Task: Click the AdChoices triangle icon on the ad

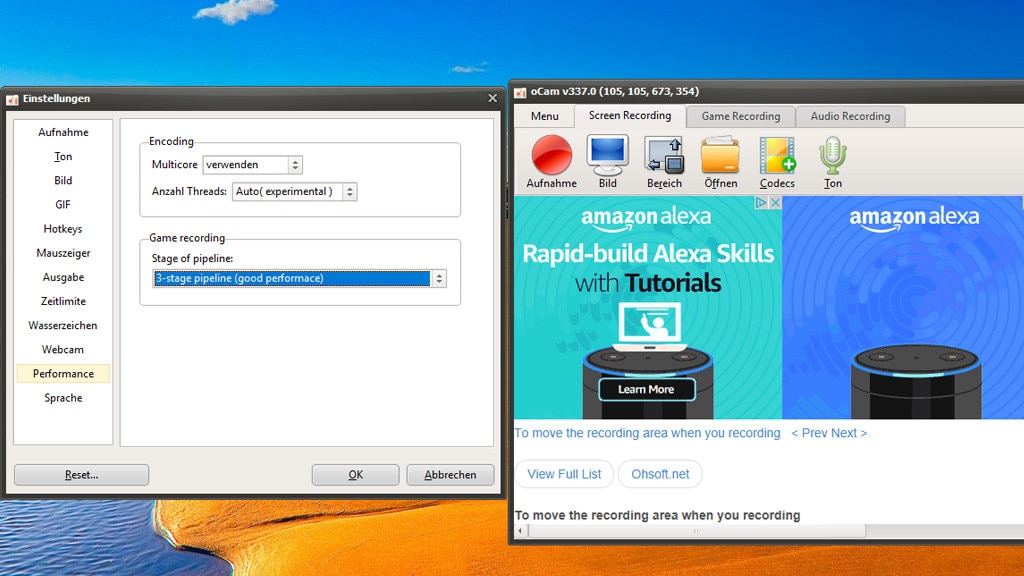Action: click(761, 202)
